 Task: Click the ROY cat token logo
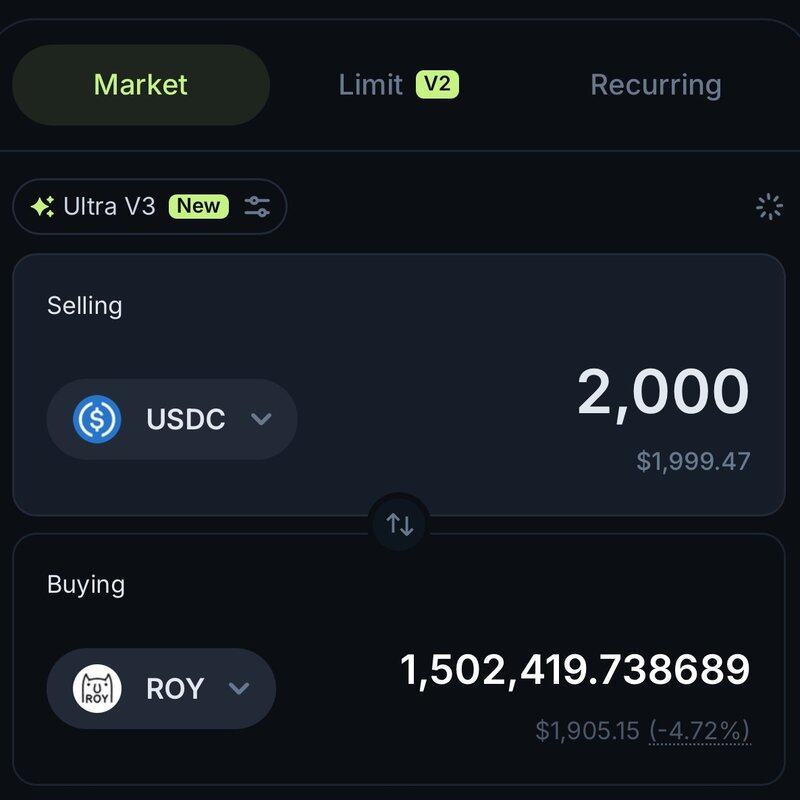pos(97,689)
